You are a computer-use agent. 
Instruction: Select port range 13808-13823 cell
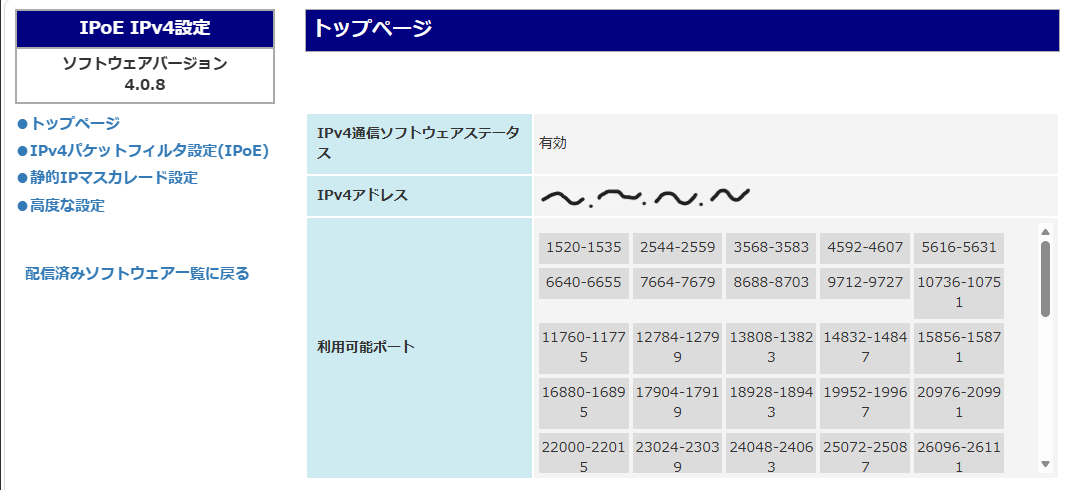(x=770, y=348)
